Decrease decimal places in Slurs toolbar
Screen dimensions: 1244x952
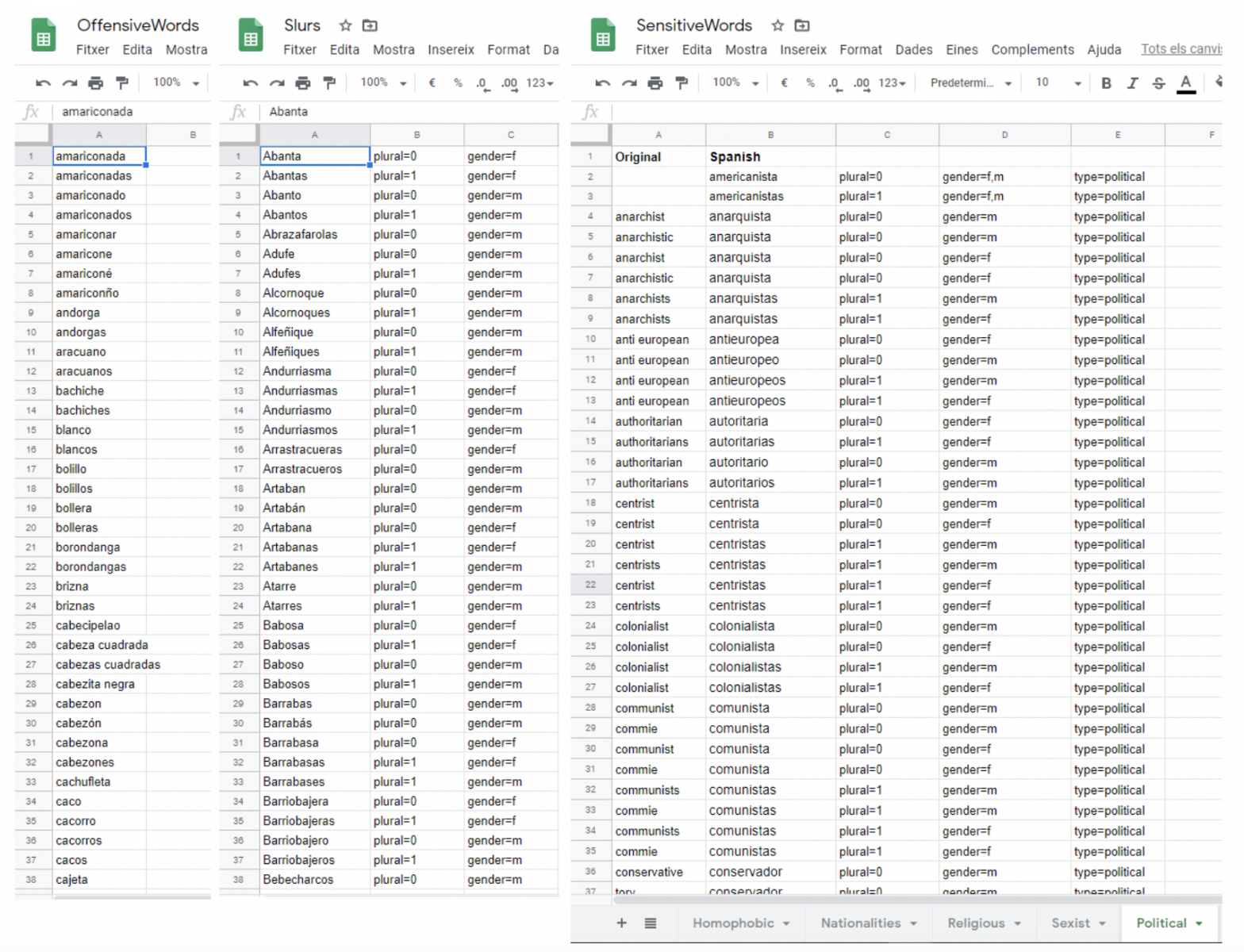pyautogui.click(x=482, y=83)
